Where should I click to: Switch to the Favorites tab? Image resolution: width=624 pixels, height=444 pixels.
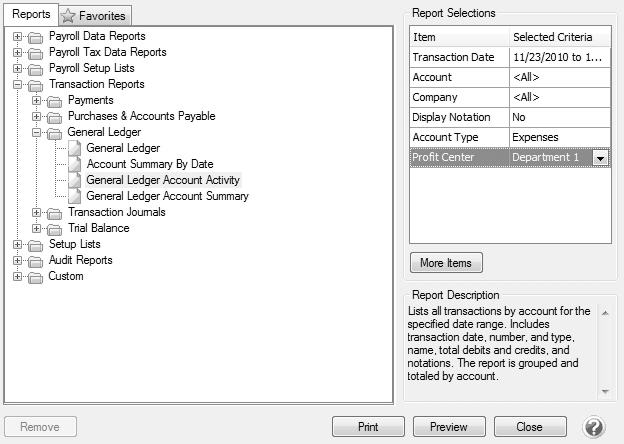coord(95,16)
